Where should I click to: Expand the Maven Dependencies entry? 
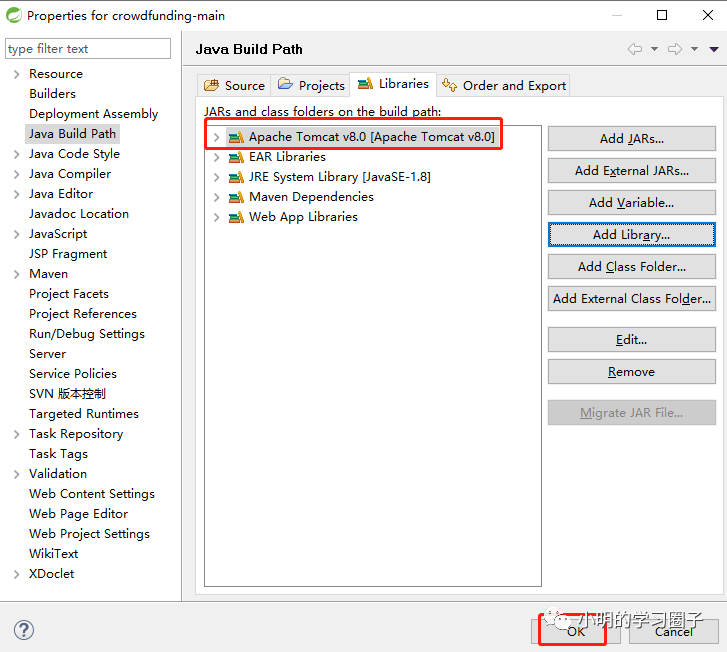click(x=216, y=197)
